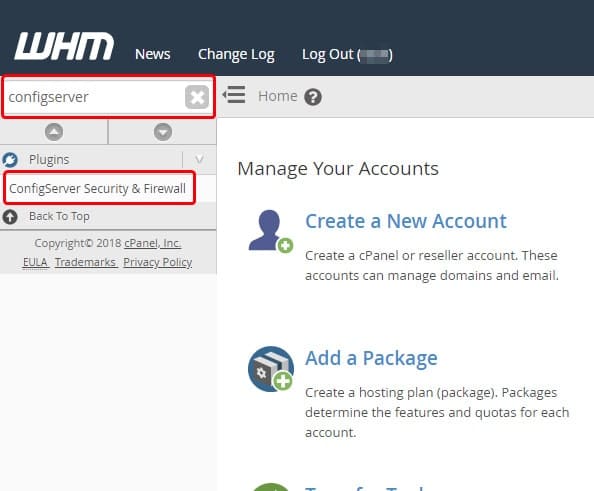Open the cPanel, Inc. link
The width and height of the screenshot is (594, 491).
153,243
